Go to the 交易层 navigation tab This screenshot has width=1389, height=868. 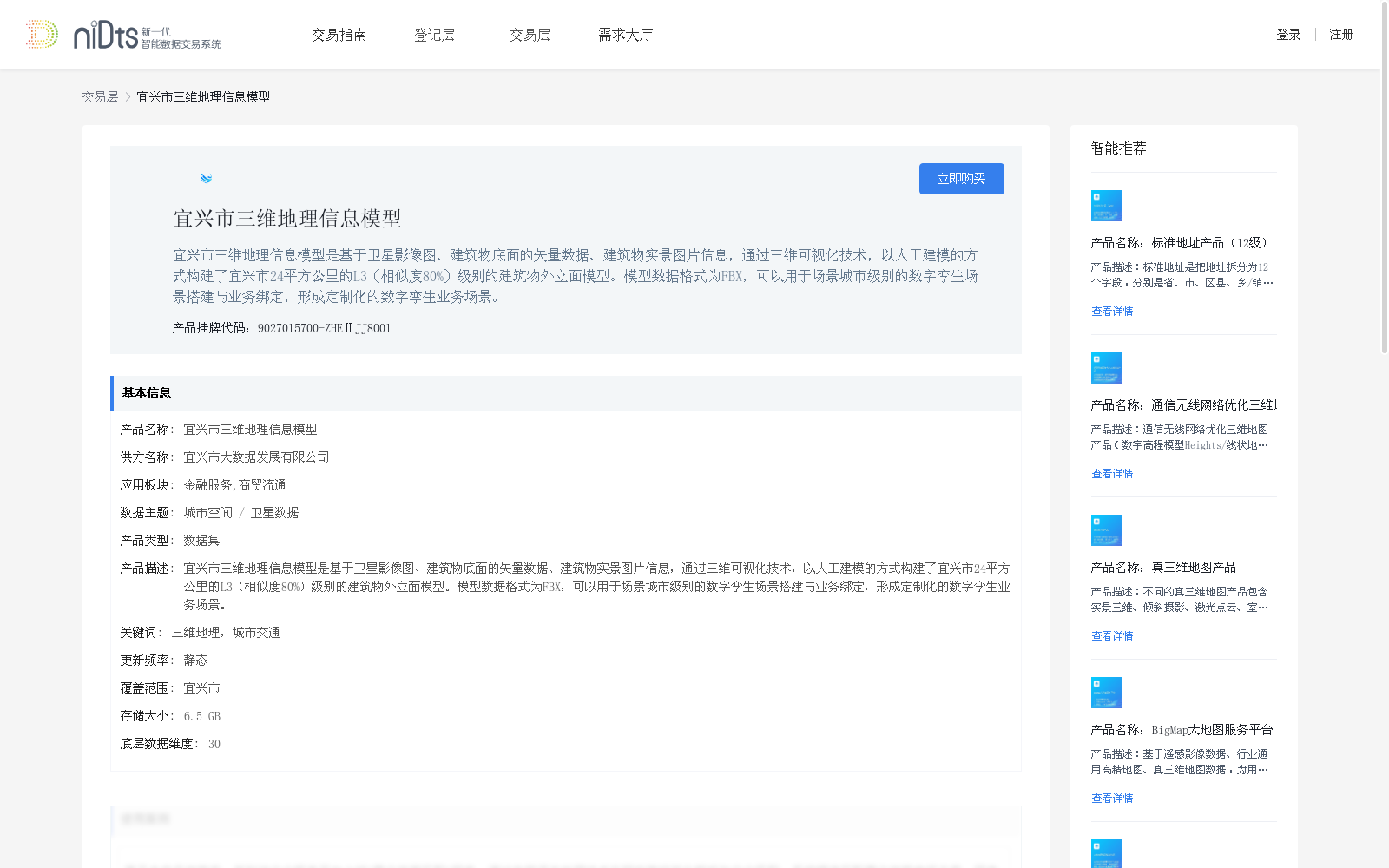(530, 35)
